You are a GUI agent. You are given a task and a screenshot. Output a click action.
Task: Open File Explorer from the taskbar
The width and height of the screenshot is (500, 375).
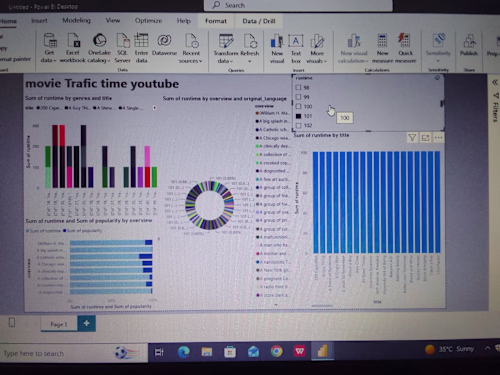(x=207, y=352)
